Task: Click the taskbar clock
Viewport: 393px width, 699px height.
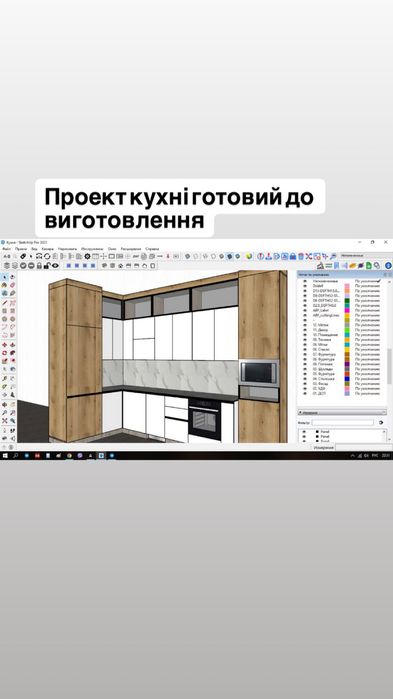Action: [x=386, y=456]
